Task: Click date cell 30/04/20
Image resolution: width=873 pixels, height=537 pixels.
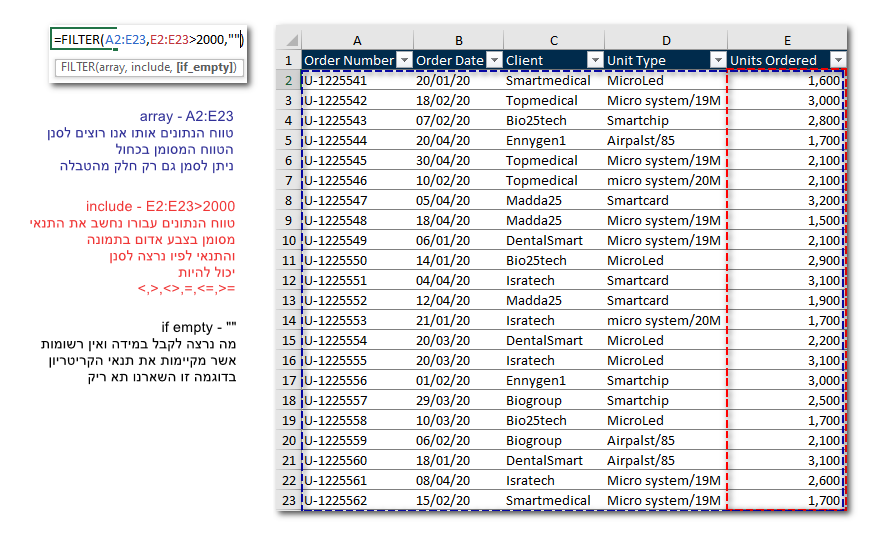Action: [x=458, y=160]
